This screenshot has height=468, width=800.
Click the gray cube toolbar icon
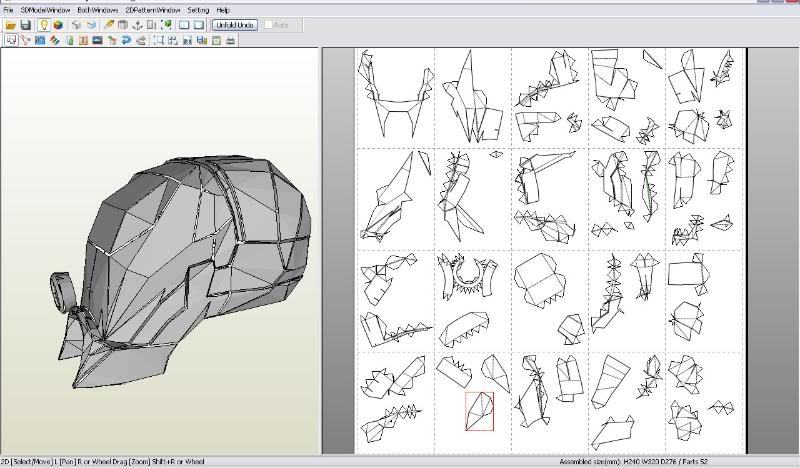pos(77,25)
